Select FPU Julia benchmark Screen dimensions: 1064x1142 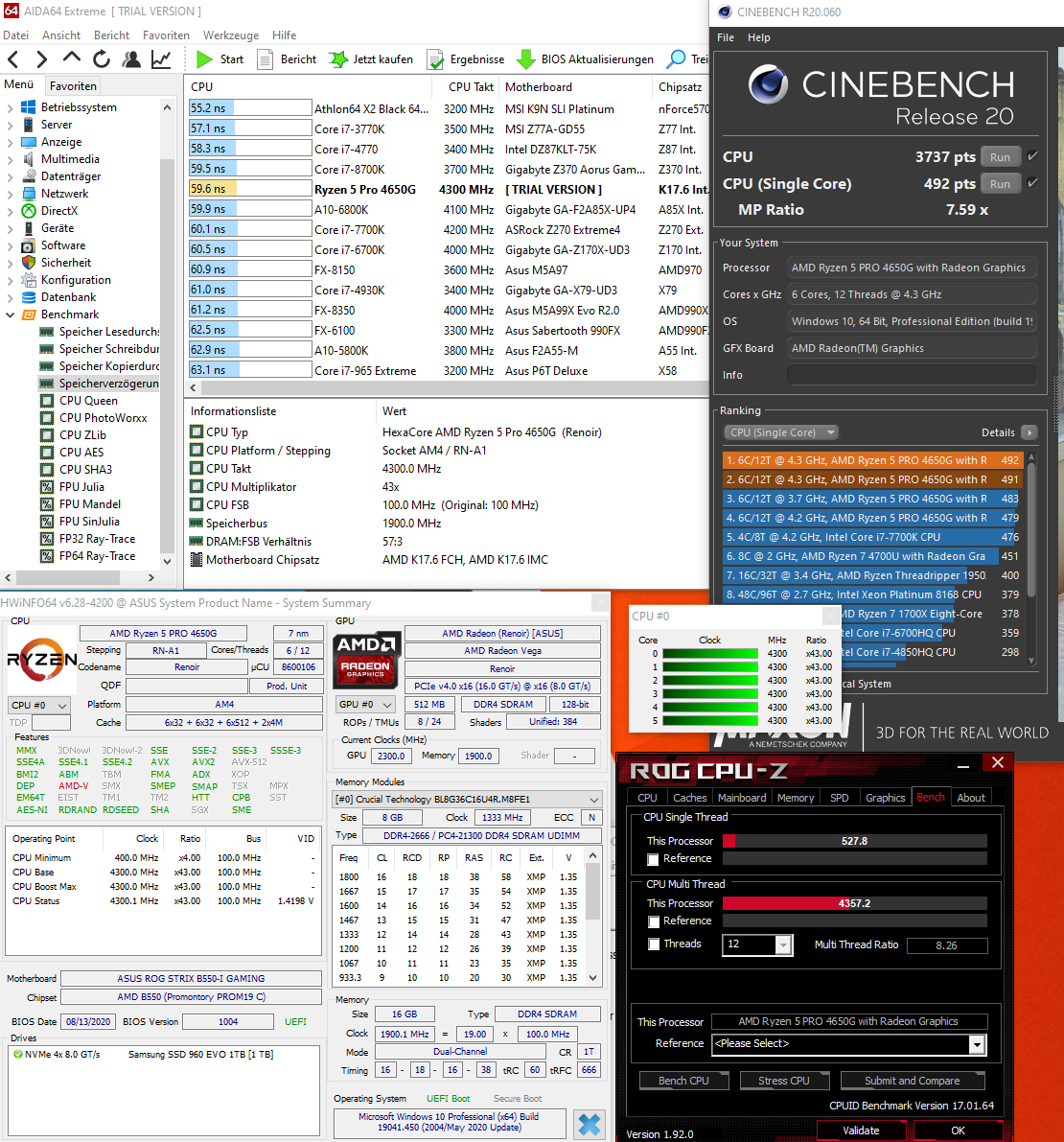pyautogui.click(x=81, y=486)
